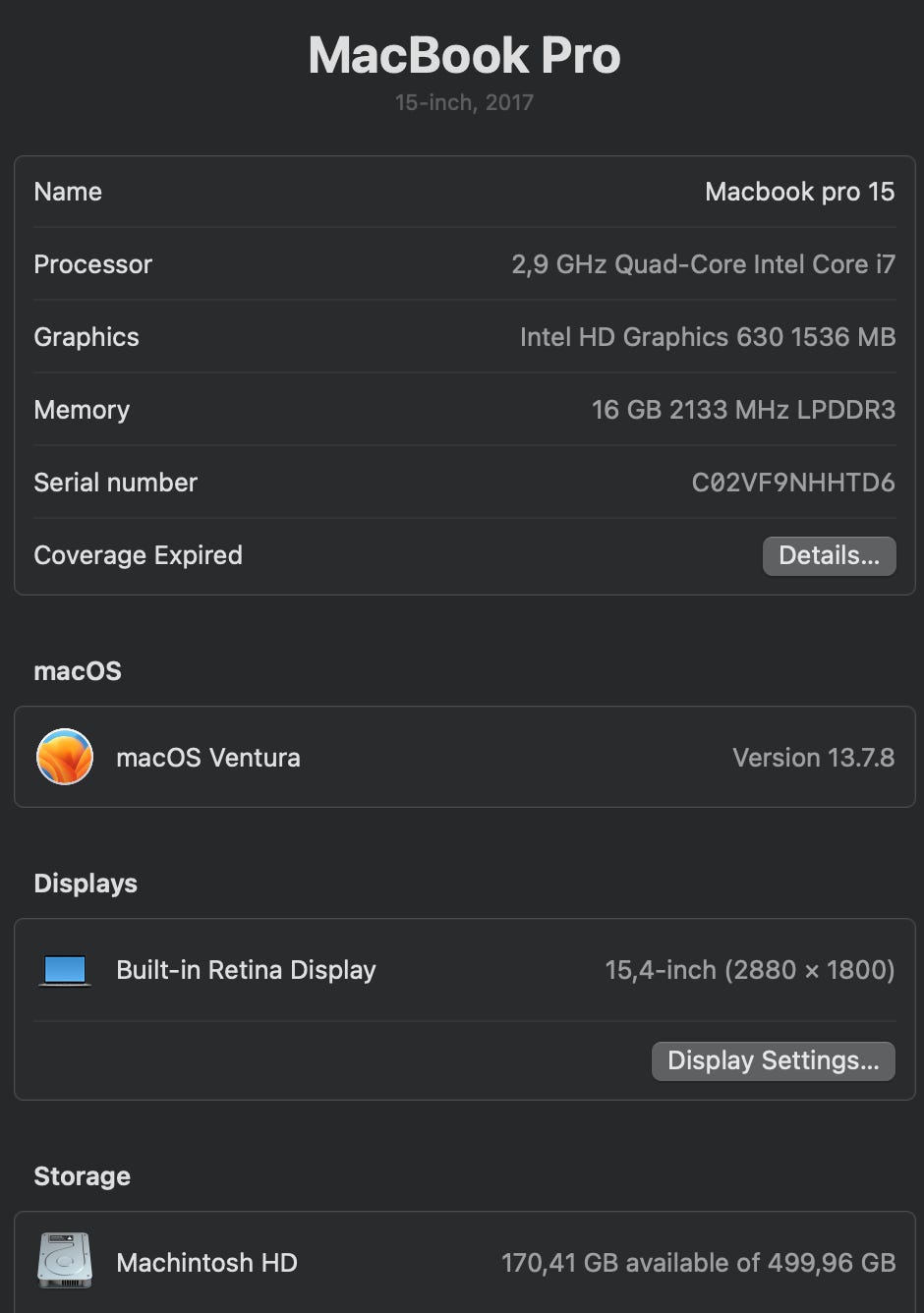Select the computer name 'Macbook pro 15'
The height and width of the screenshot is (1313, 924).
pyautogui.click(x=799, y=192)
